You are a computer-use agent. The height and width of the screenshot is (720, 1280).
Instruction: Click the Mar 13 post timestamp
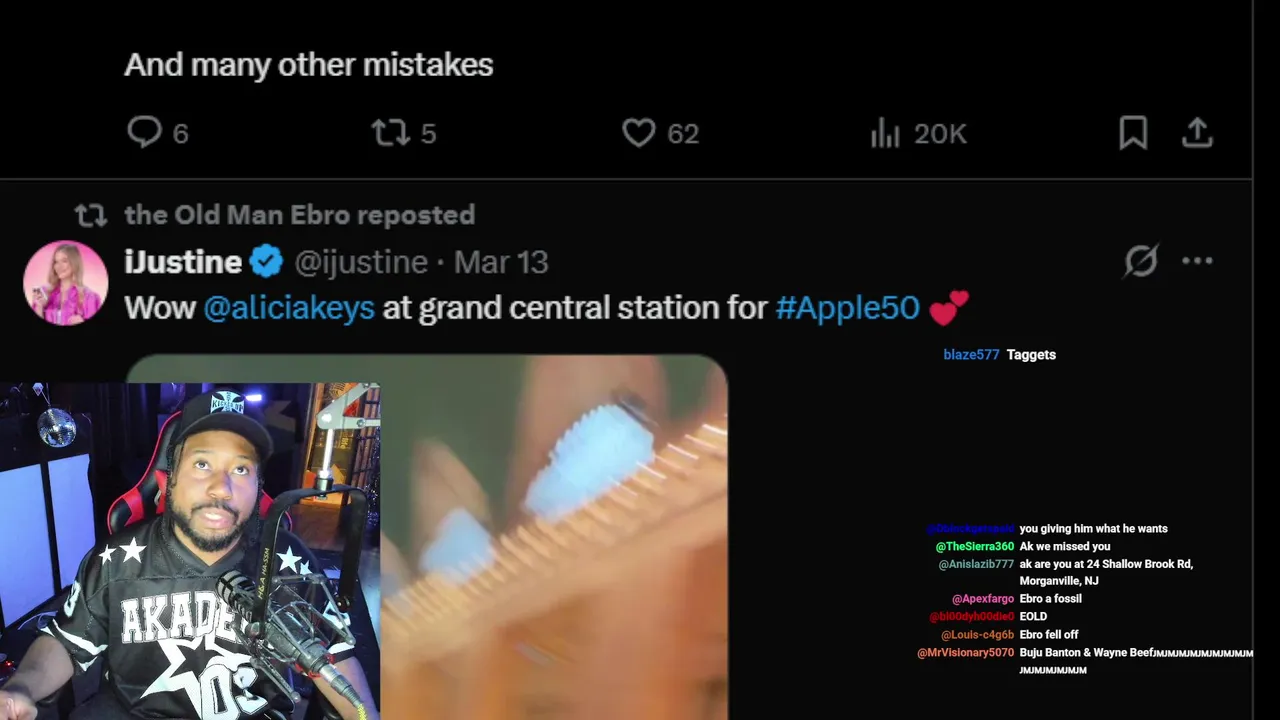(501, 262)
